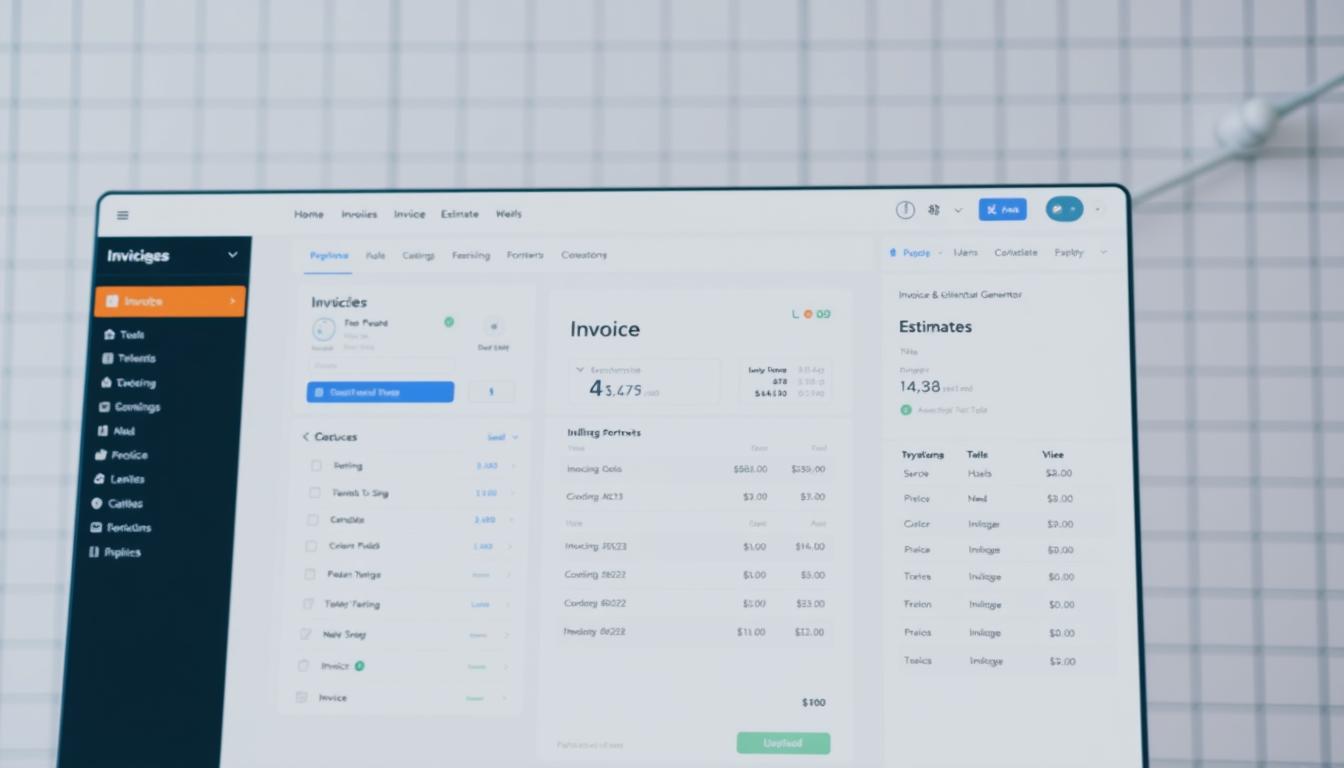This screenshot has width=1344, height=768.
Task: Expand the Invoices sidebar header chevron
Action: pyautogui.click(x=233, y=256)
